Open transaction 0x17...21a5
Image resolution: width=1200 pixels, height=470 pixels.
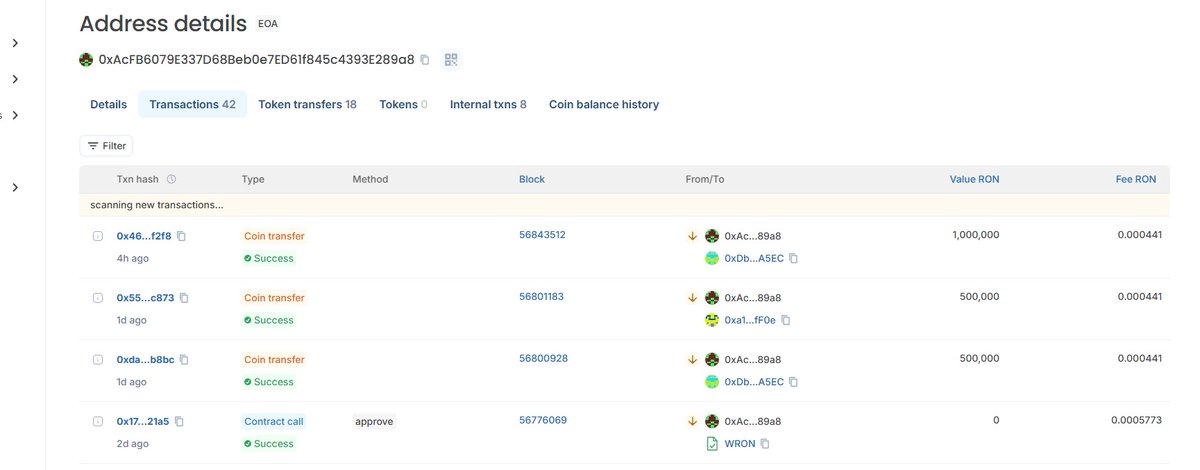(x=143, y=422)
